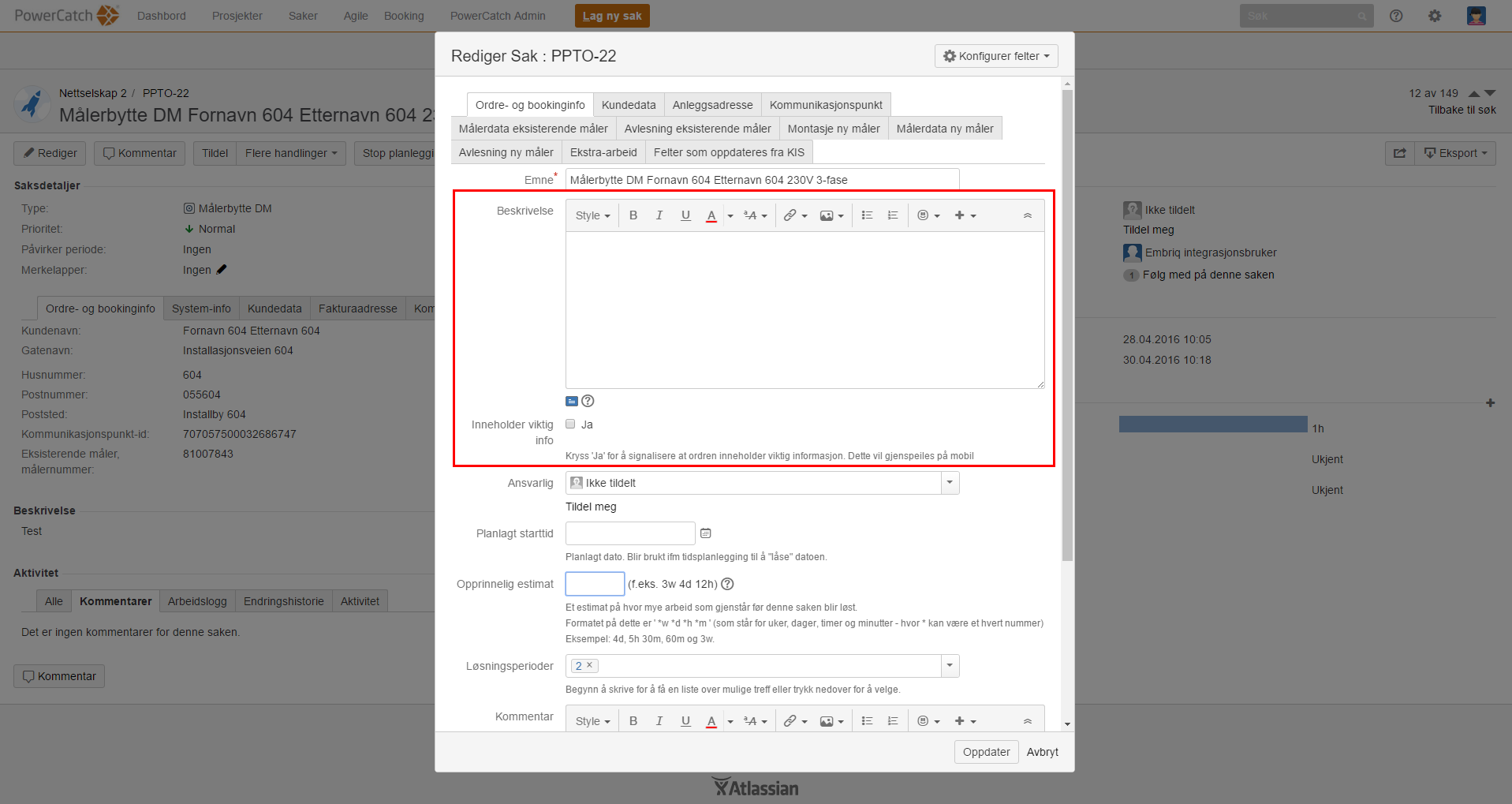The height and width of the screenshot is (804, 1512).
Task: Open text color picker in Beskrivelse toolbar
Action: tap(730, 215)
